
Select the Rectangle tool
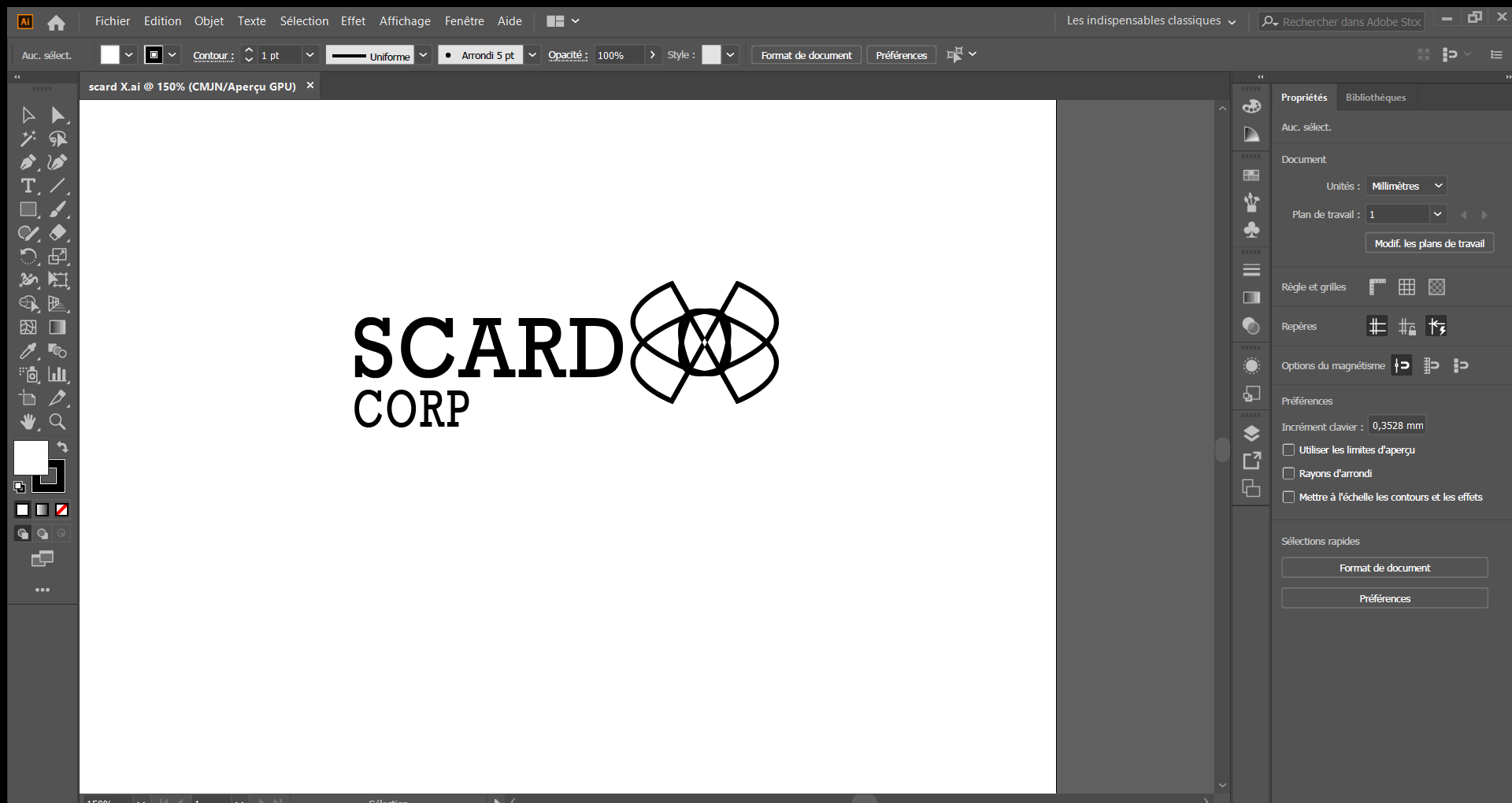tap(28, 210)
